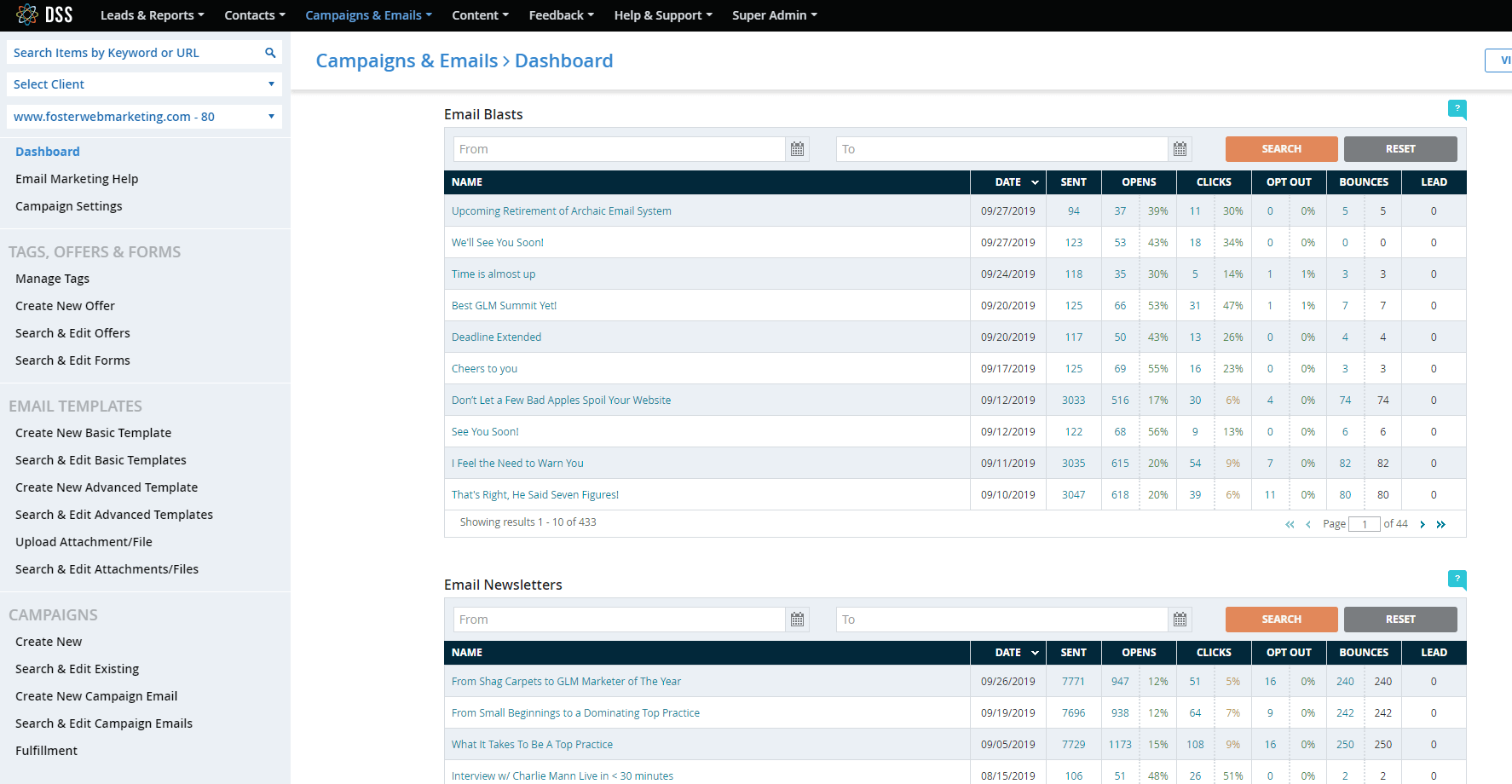This screenshot has width=1512, height=784.
Task: Click the help question icon for Email Newsletters
Action: [1457, 579]
